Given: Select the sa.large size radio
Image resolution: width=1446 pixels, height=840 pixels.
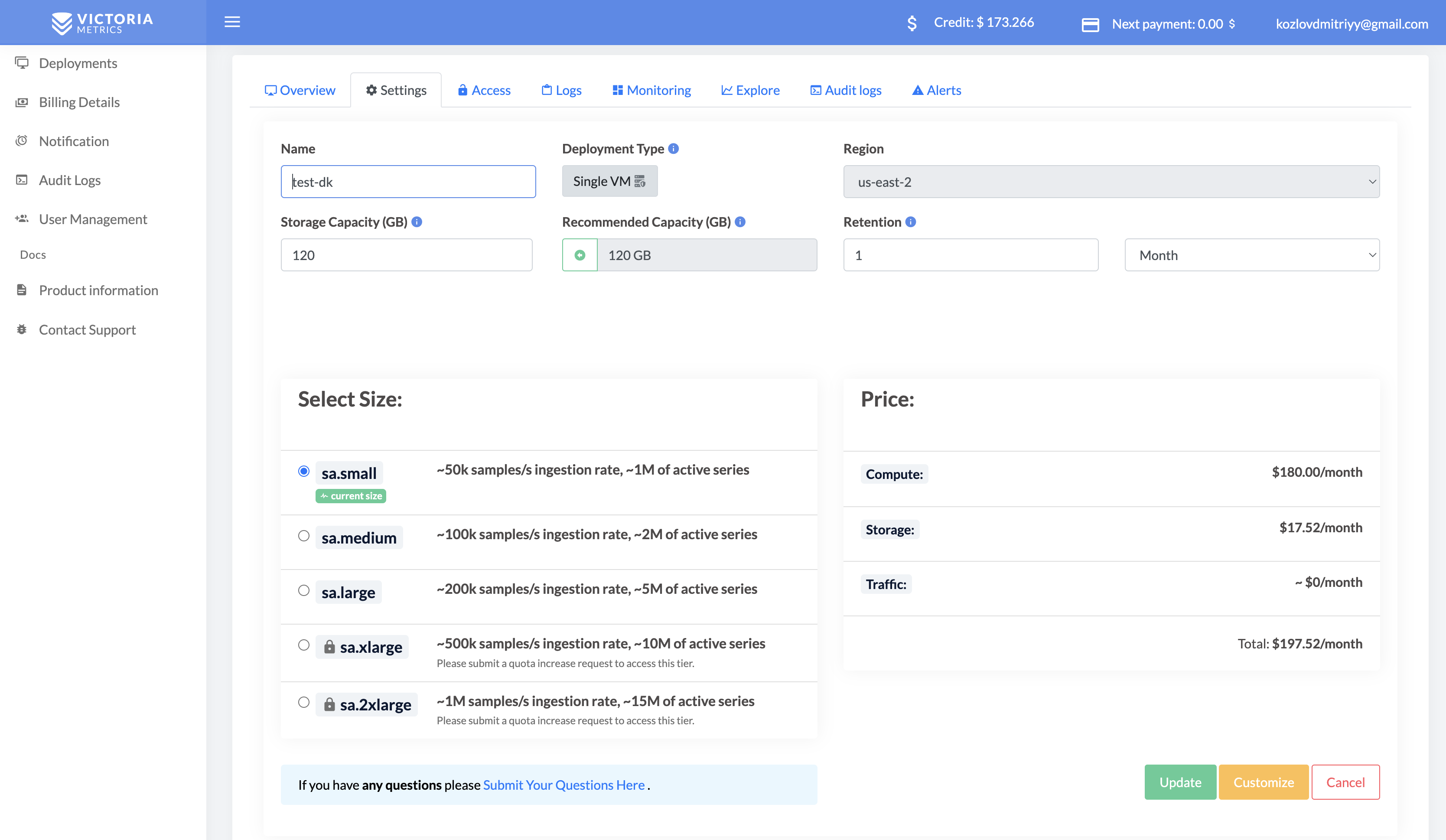Looking at the screenshot, I should click(x=304, y=590).
